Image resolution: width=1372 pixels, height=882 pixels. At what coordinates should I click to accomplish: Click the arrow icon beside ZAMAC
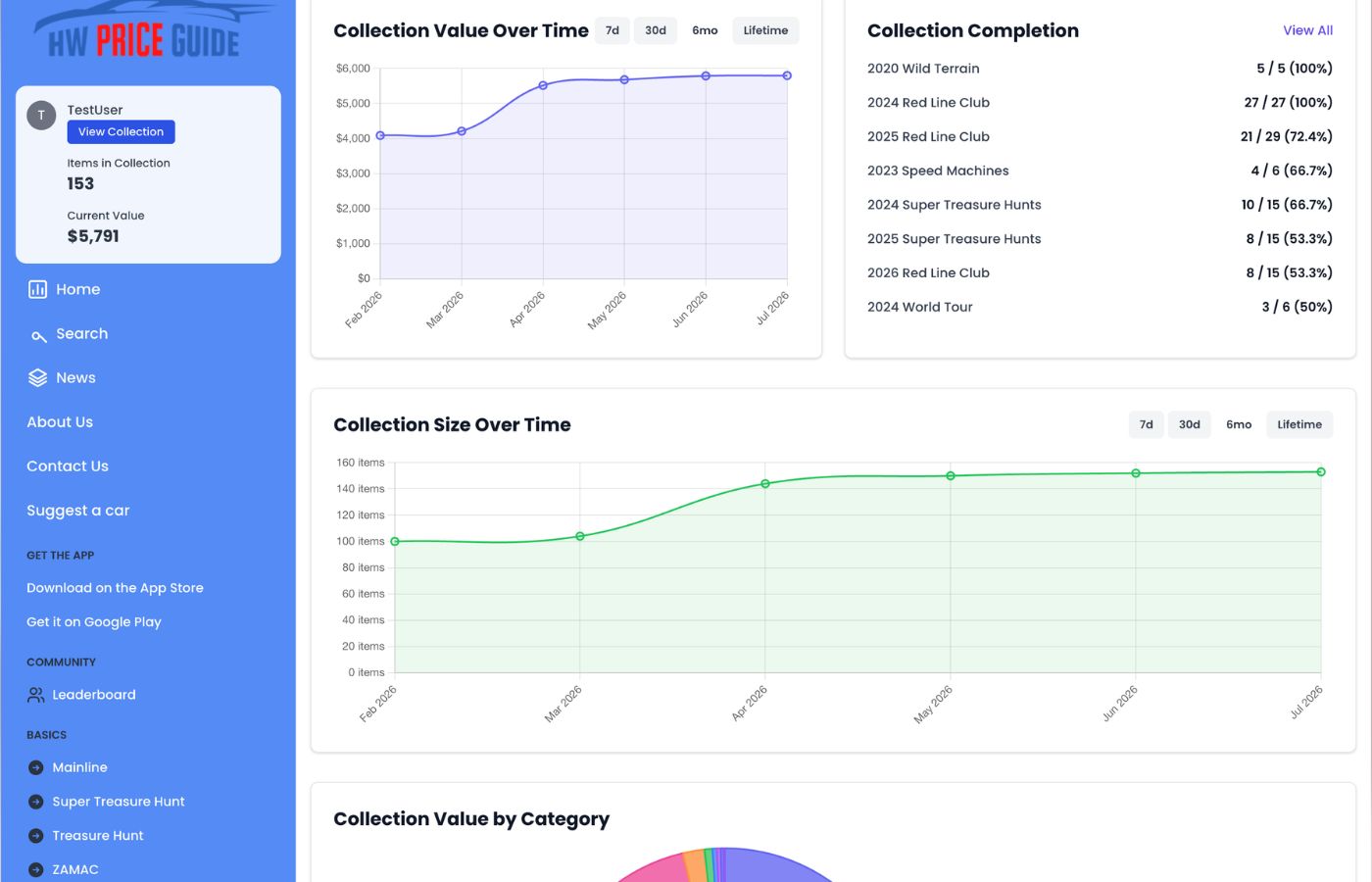pos(36,869)
